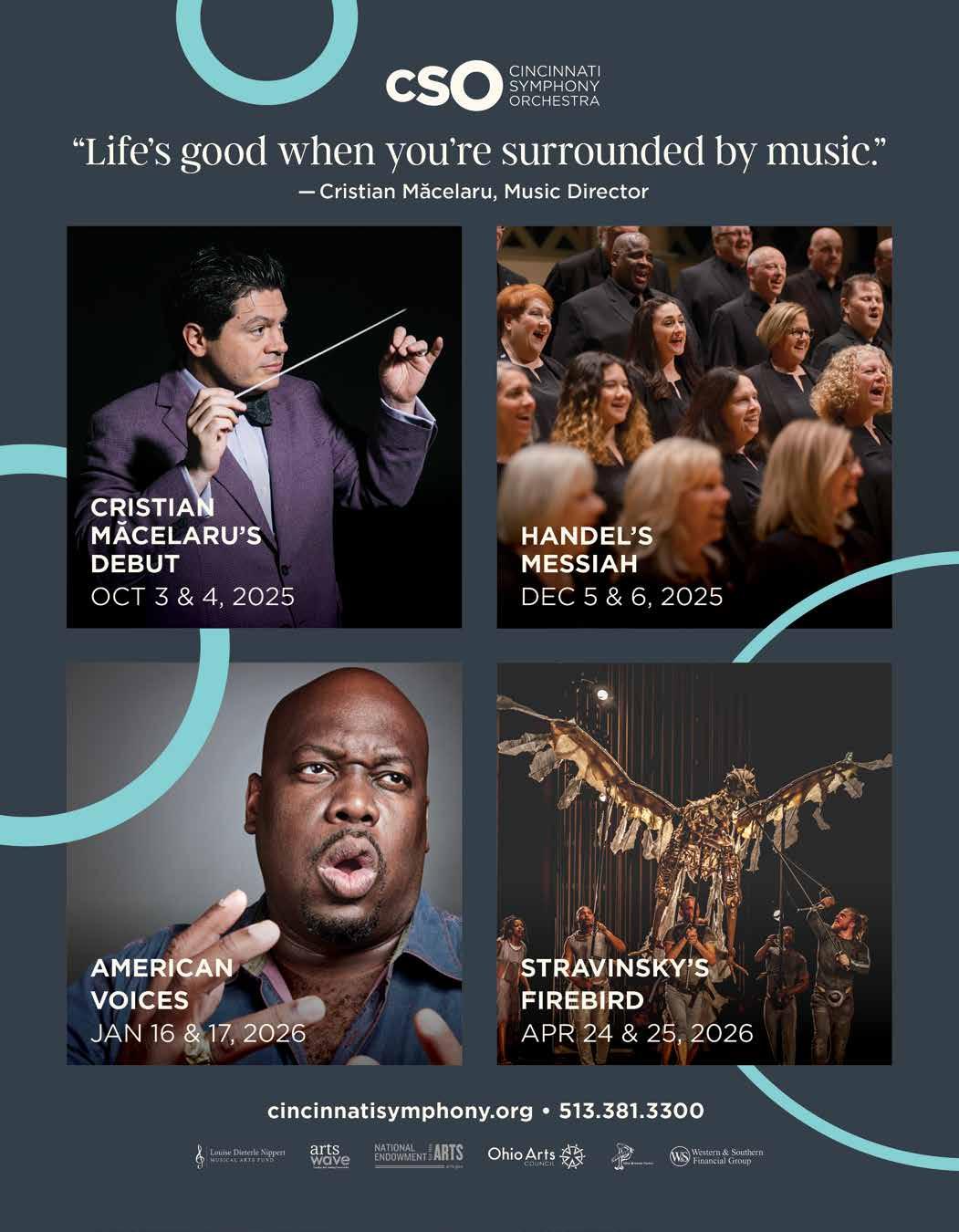The image size is (959, 1232).
Task: Click the APR 24 & 25, 2026 date text
Action: coord(637,1033)
